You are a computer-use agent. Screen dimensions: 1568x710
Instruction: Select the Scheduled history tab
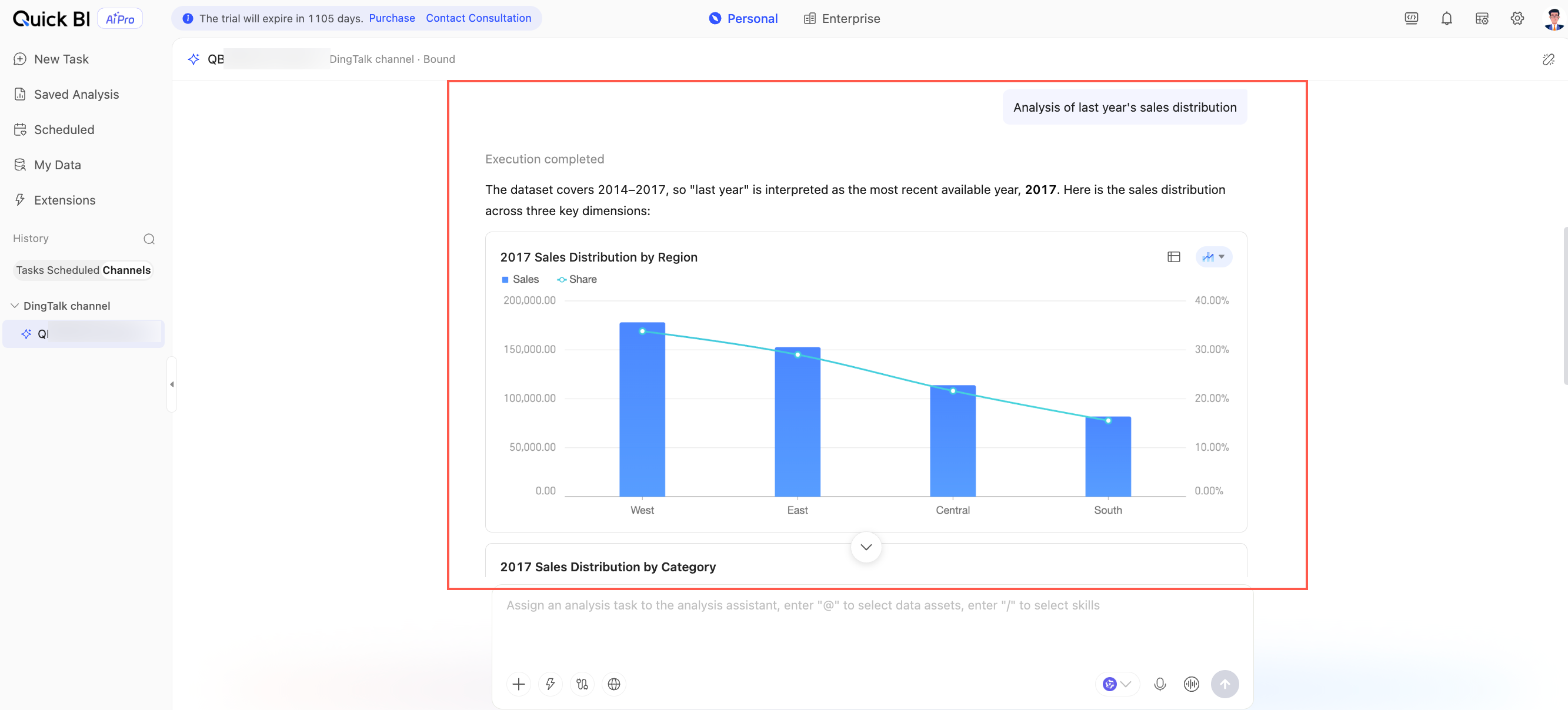point(73,270)
